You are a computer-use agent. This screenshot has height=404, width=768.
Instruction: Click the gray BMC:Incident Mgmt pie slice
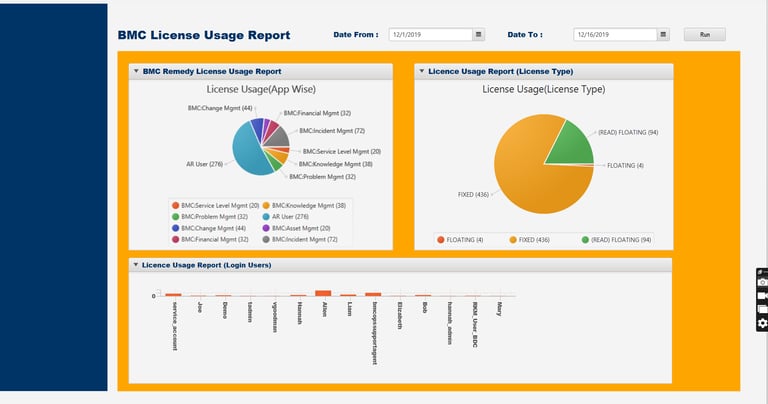(279, 137)
